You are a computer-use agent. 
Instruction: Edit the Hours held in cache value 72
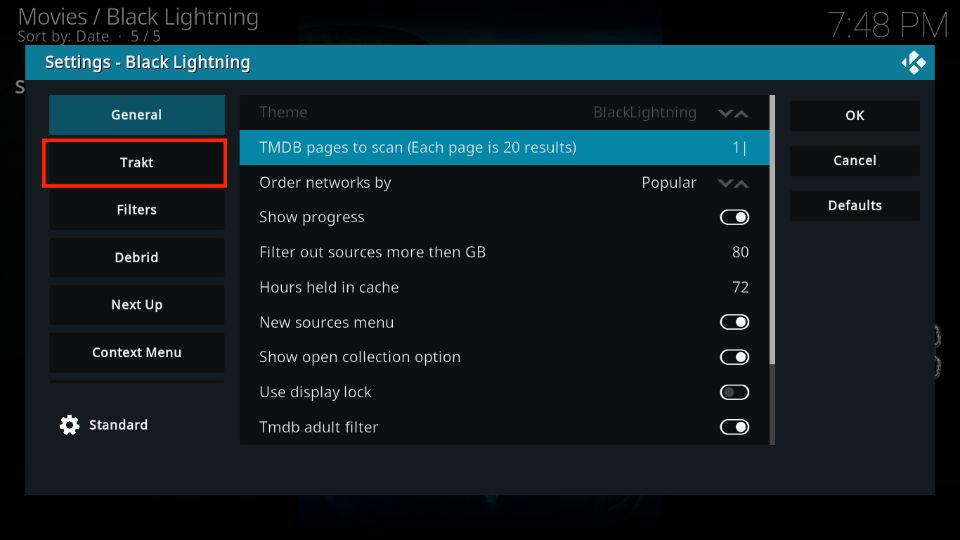point(740,287)
